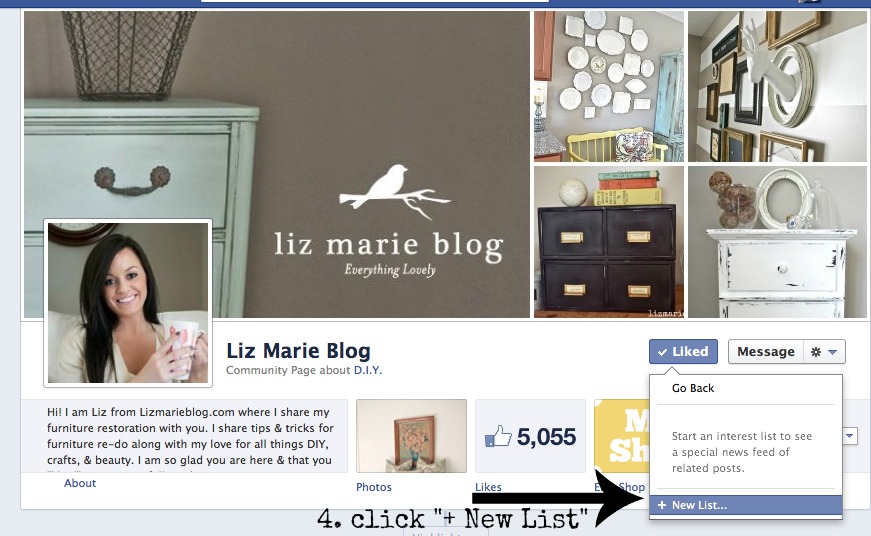The image size is (871, 536).
Task: Click the thumbs-up Likes icon
Action: tap(498, 437)
